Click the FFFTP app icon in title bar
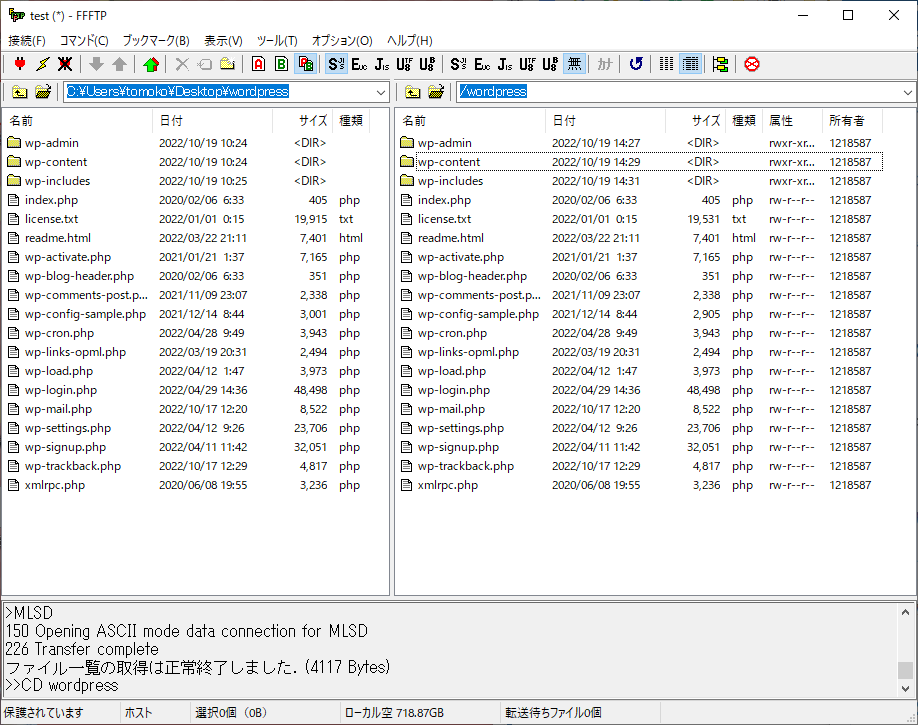This screenshot has width=918, height=725. [x=16, y=15]
